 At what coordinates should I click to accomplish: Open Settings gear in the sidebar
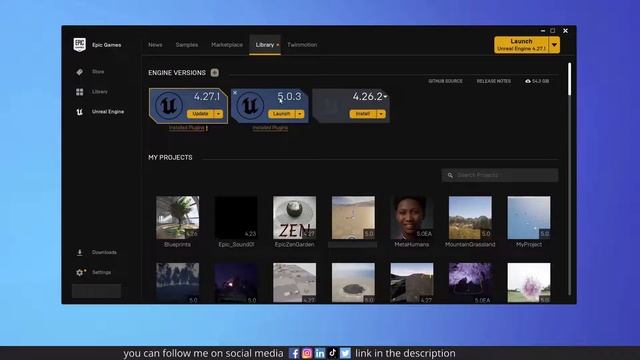pos(80,272)
